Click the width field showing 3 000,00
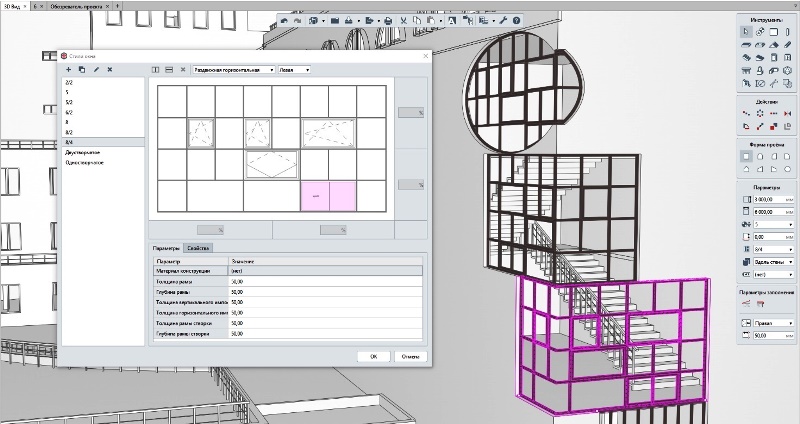The width and height of the screenshot is (800, 424). [773, 199]
